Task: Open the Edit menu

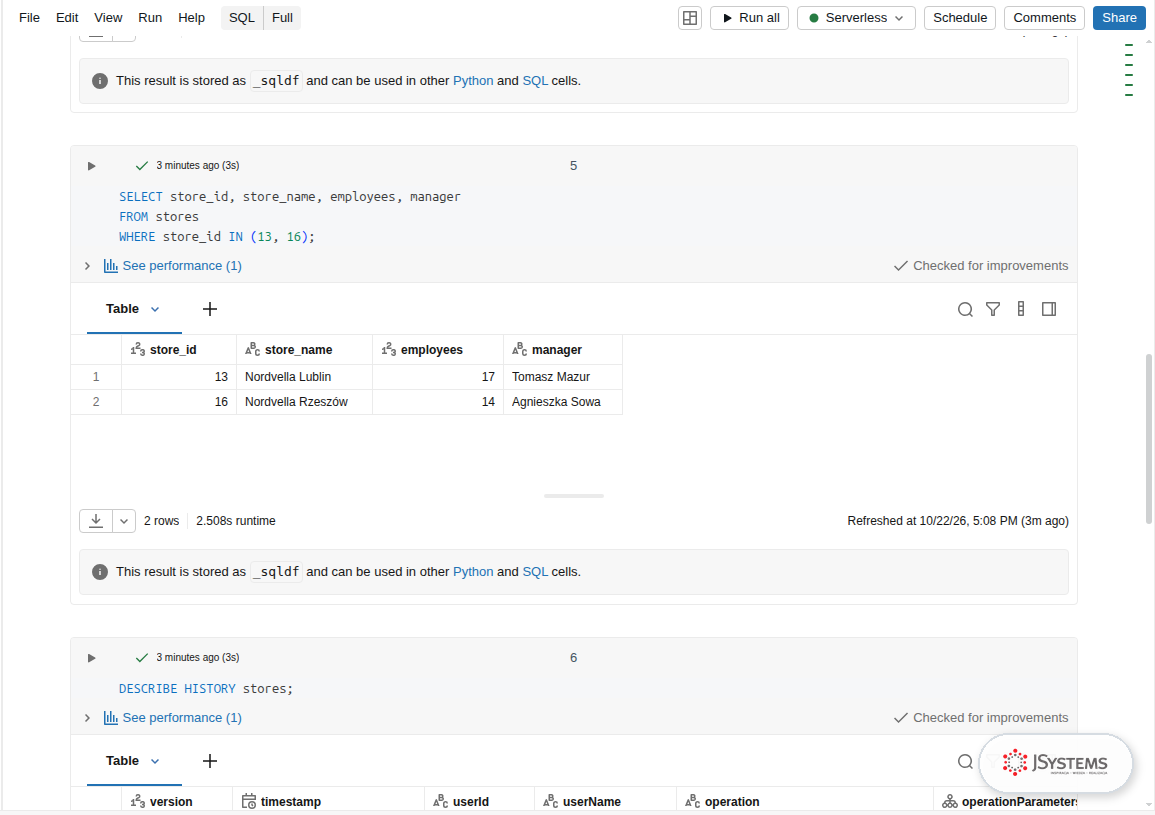Action: tap(67, 18)
